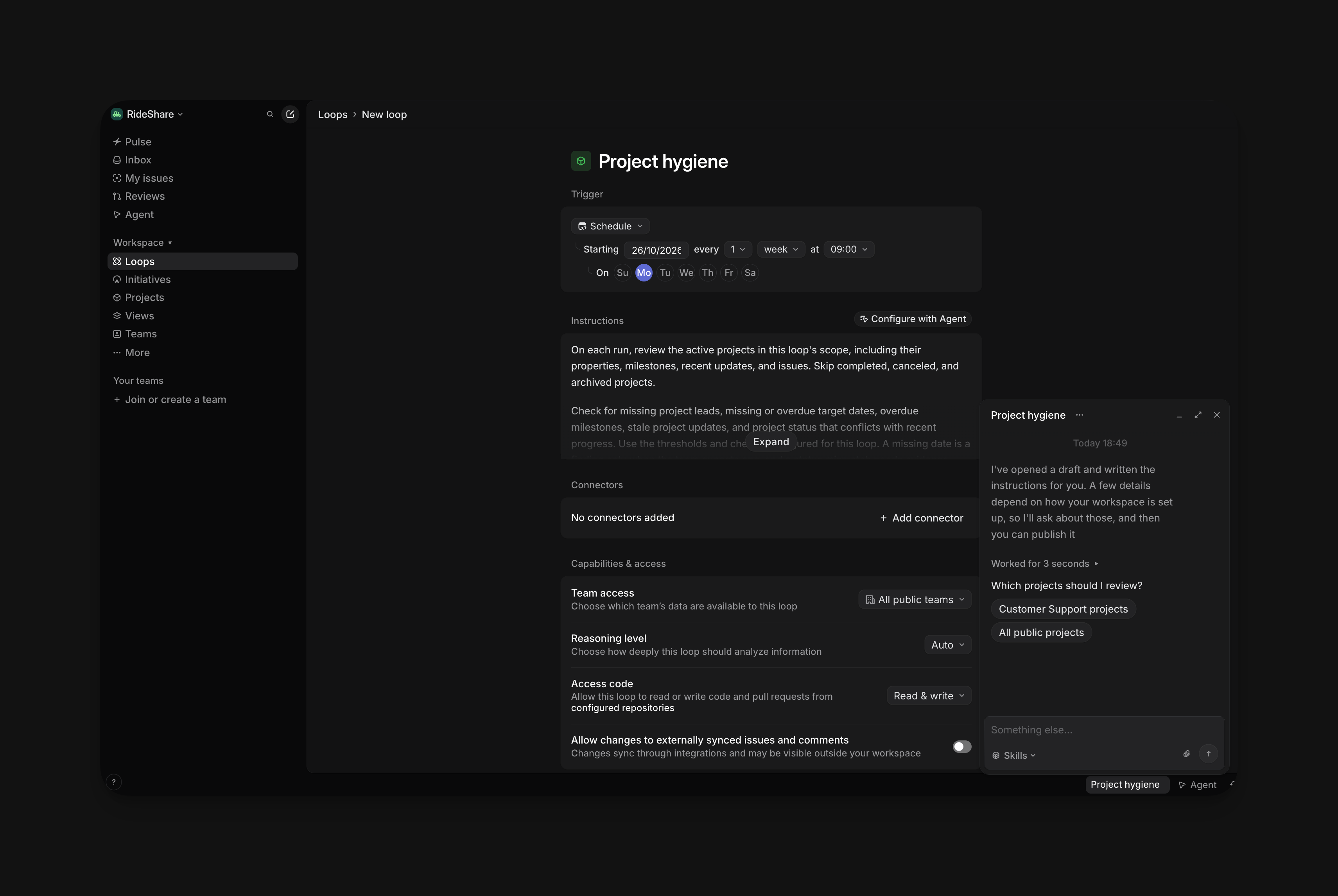This screenshot has height=896, width=1338.
Task: Click Add connector
Action: [921, 518]
